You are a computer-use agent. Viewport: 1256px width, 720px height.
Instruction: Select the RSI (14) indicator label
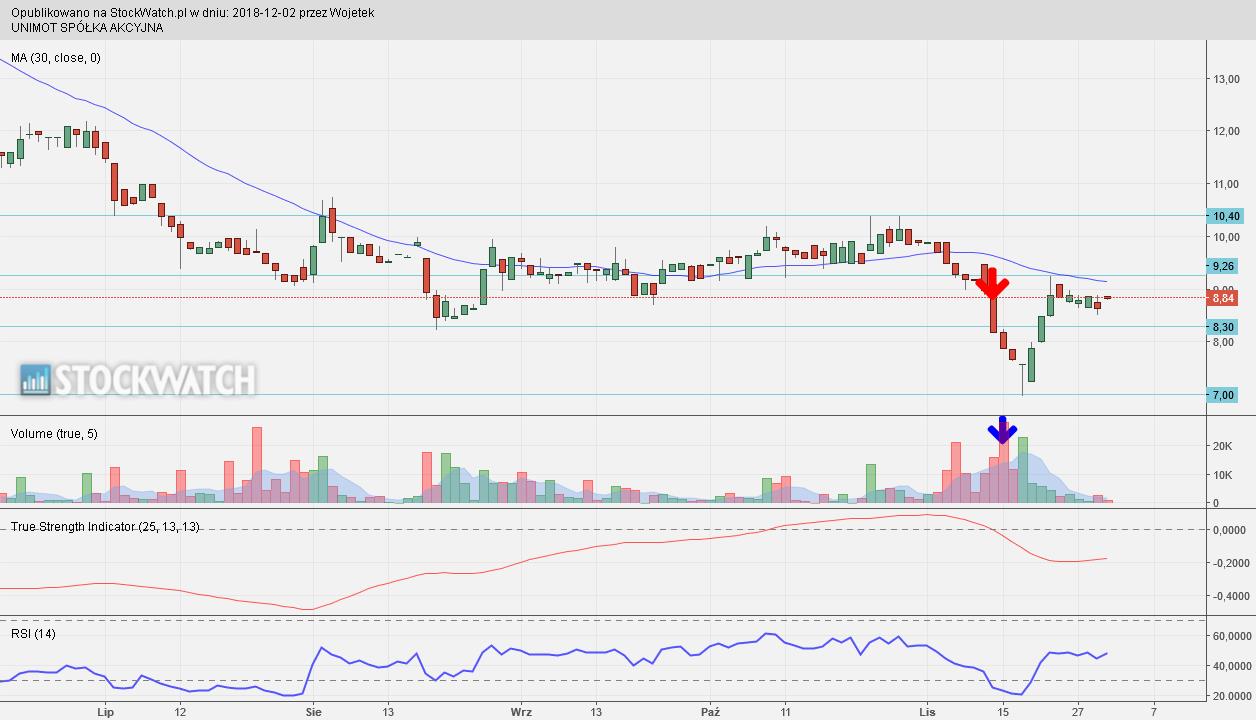click(33, 634)
